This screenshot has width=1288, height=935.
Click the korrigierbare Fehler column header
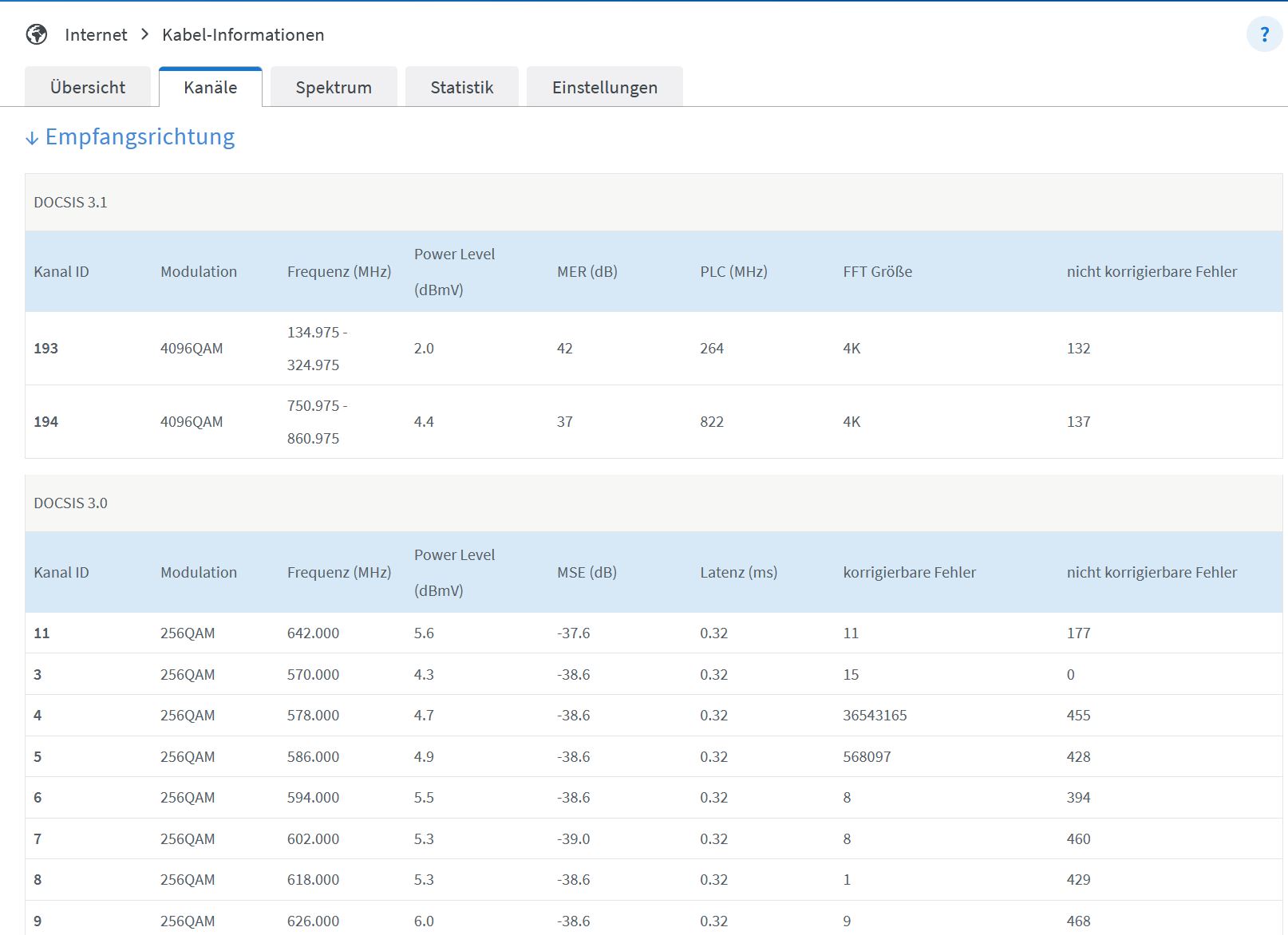click(x=910, y=573)
